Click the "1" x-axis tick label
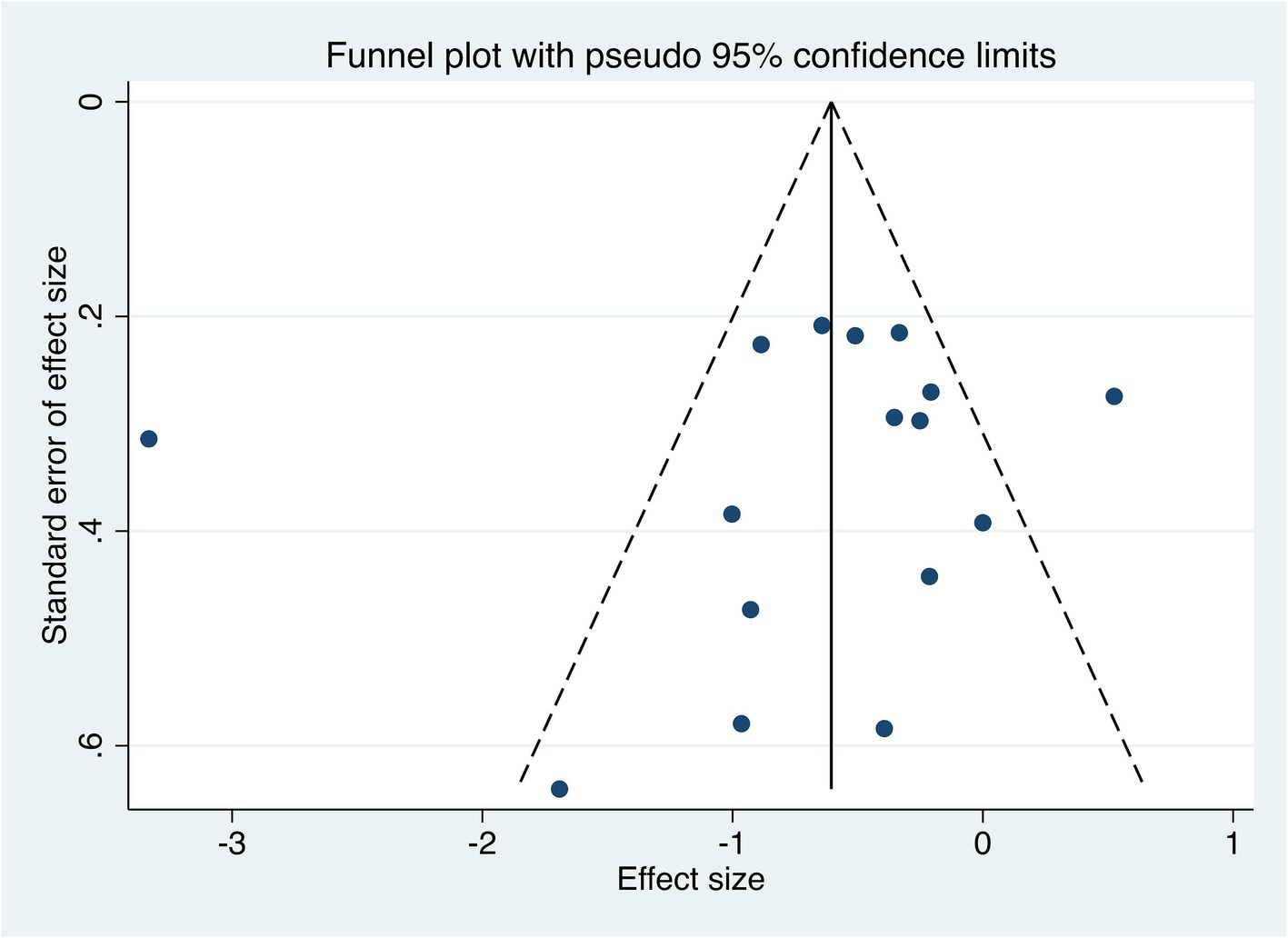The image size is (1288, 938). [x=1233, y=844]
